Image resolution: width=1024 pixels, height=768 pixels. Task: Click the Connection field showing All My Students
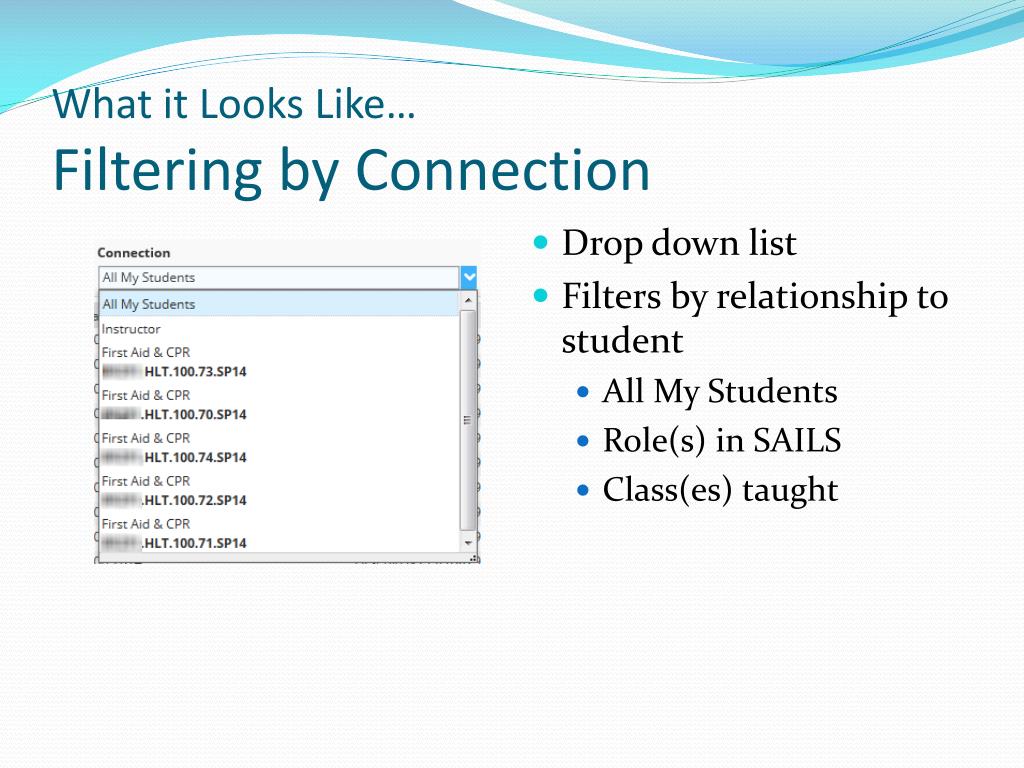click(x=279, y=278)
